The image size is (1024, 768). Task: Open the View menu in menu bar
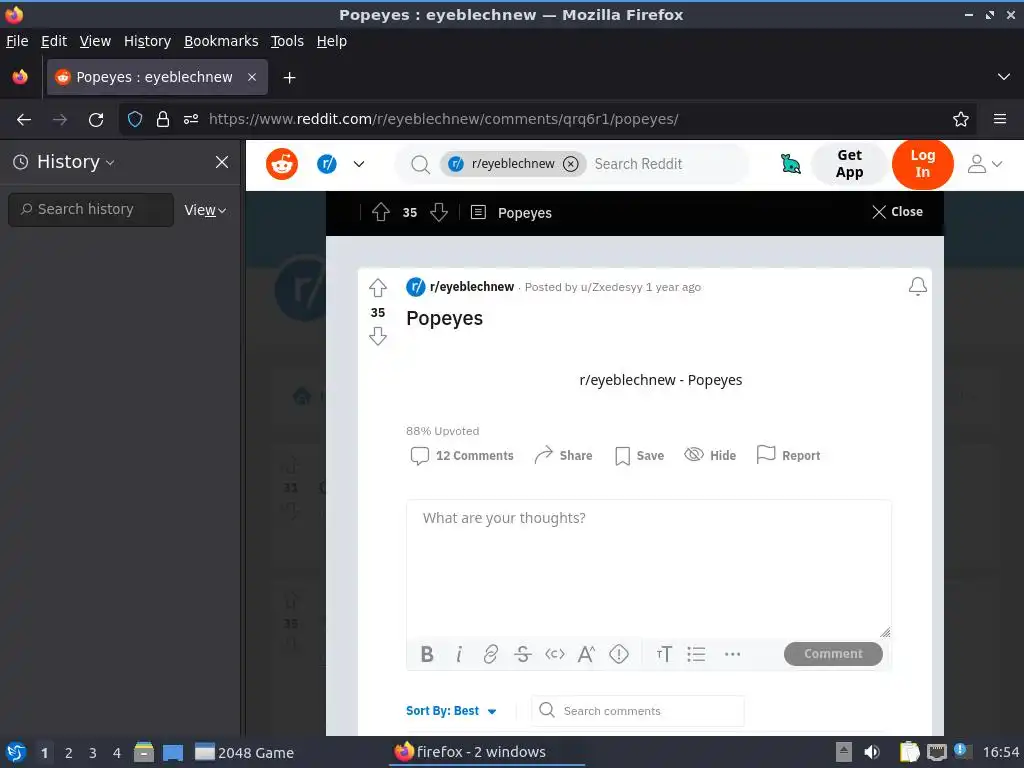point(95,41)
